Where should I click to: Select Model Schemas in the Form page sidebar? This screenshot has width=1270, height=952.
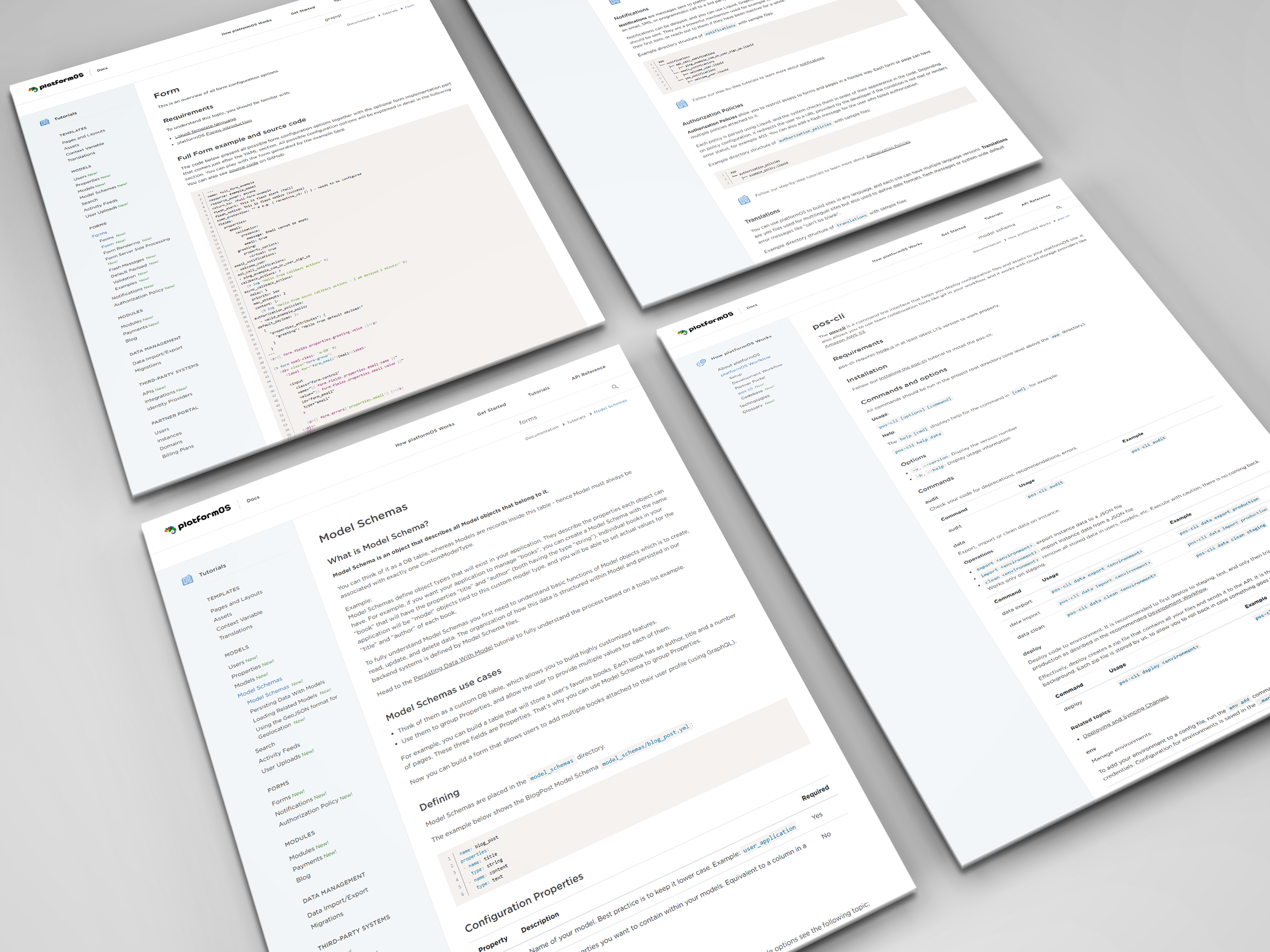(x=97, y=192)
